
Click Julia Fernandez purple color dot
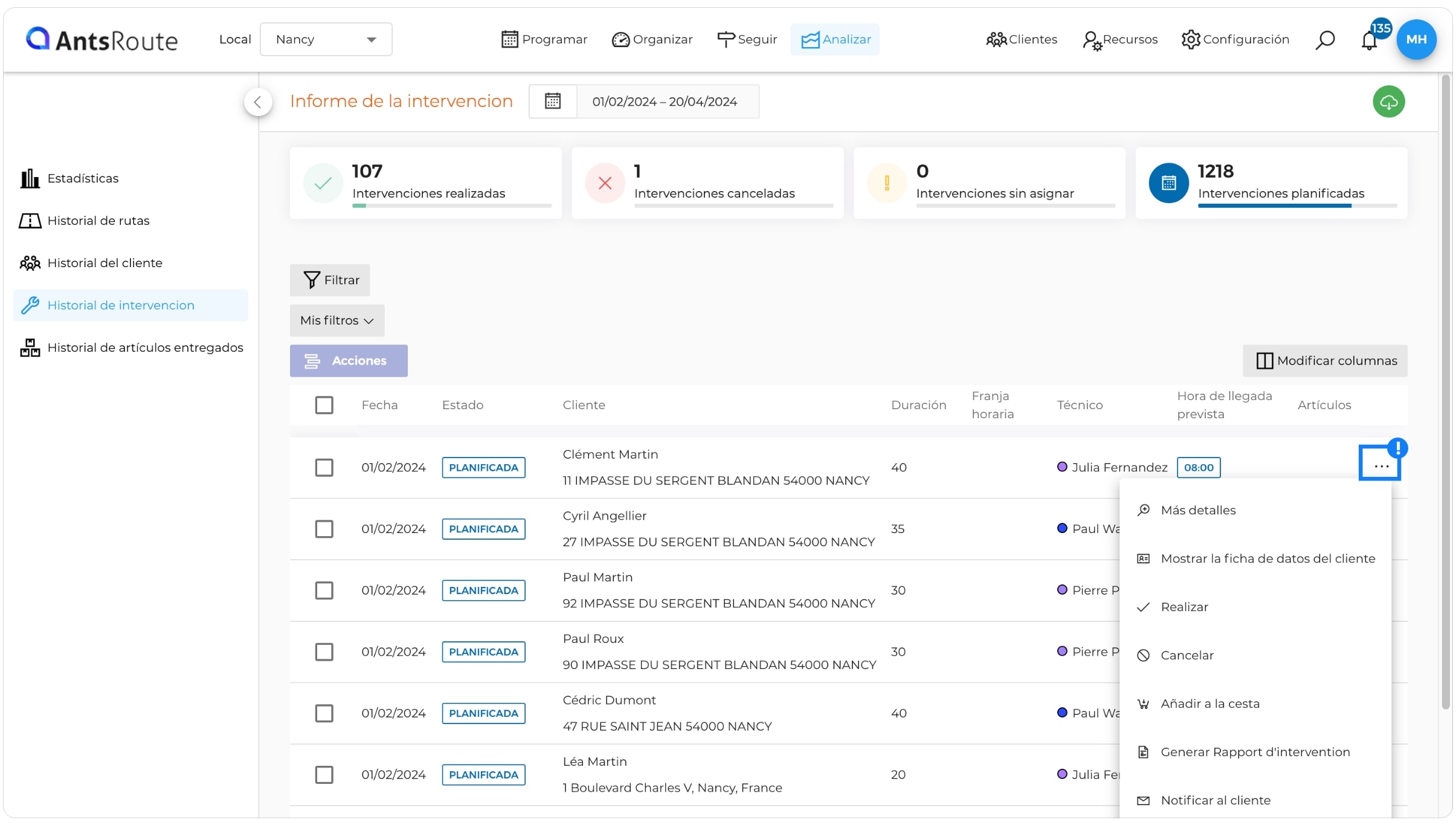point(1061,467)
